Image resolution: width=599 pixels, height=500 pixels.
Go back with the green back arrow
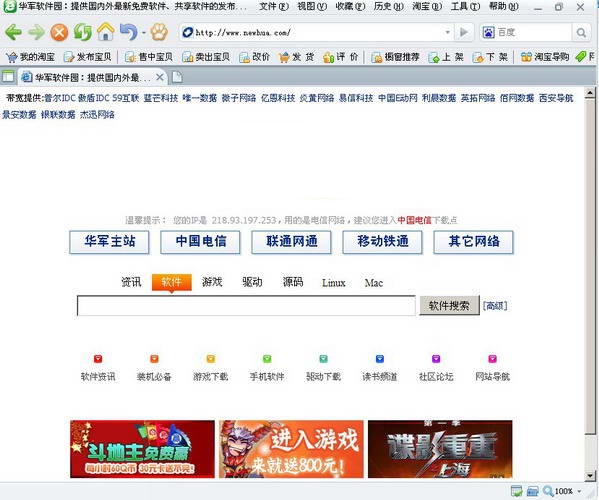click(13, 32)
